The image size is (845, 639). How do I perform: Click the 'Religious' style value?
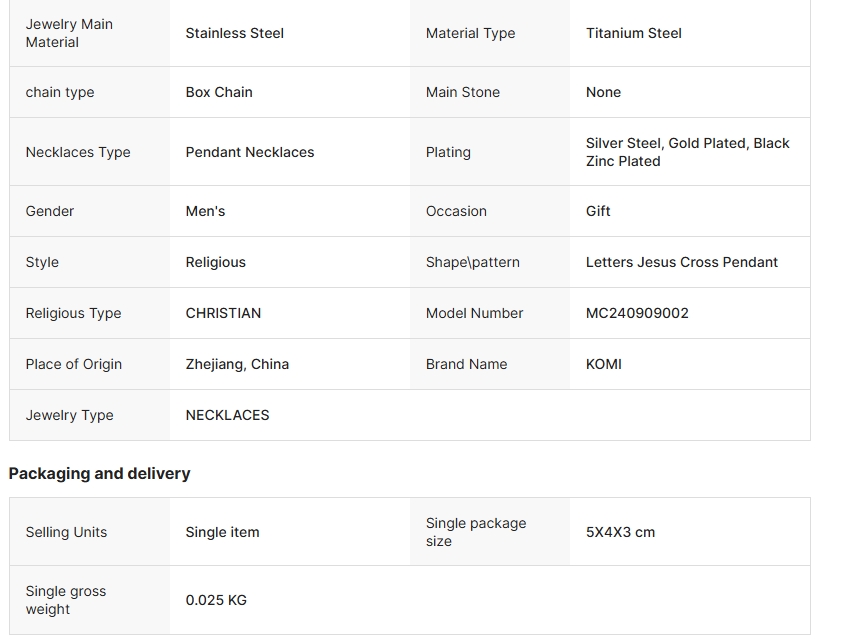pos(215,262)
